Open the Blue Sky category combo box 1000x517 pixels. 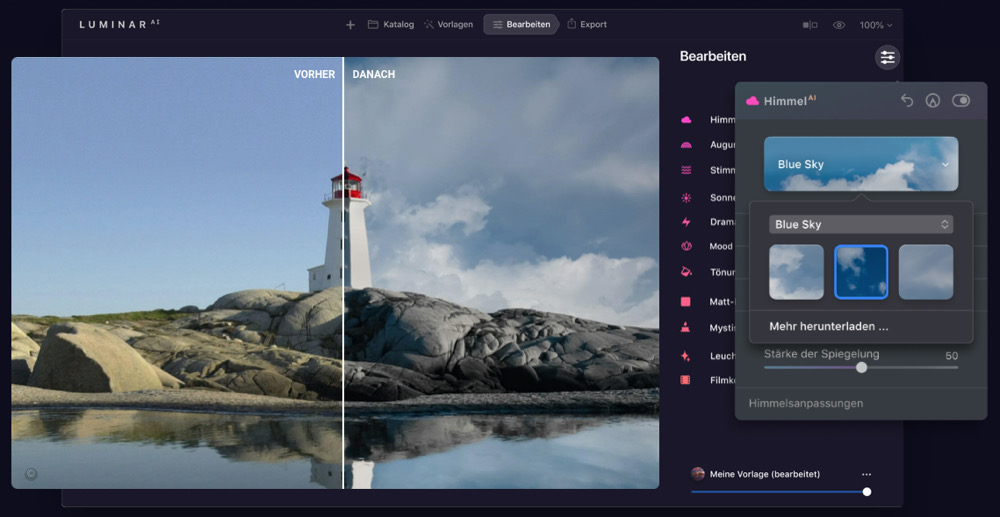click(x=861, y=224)
